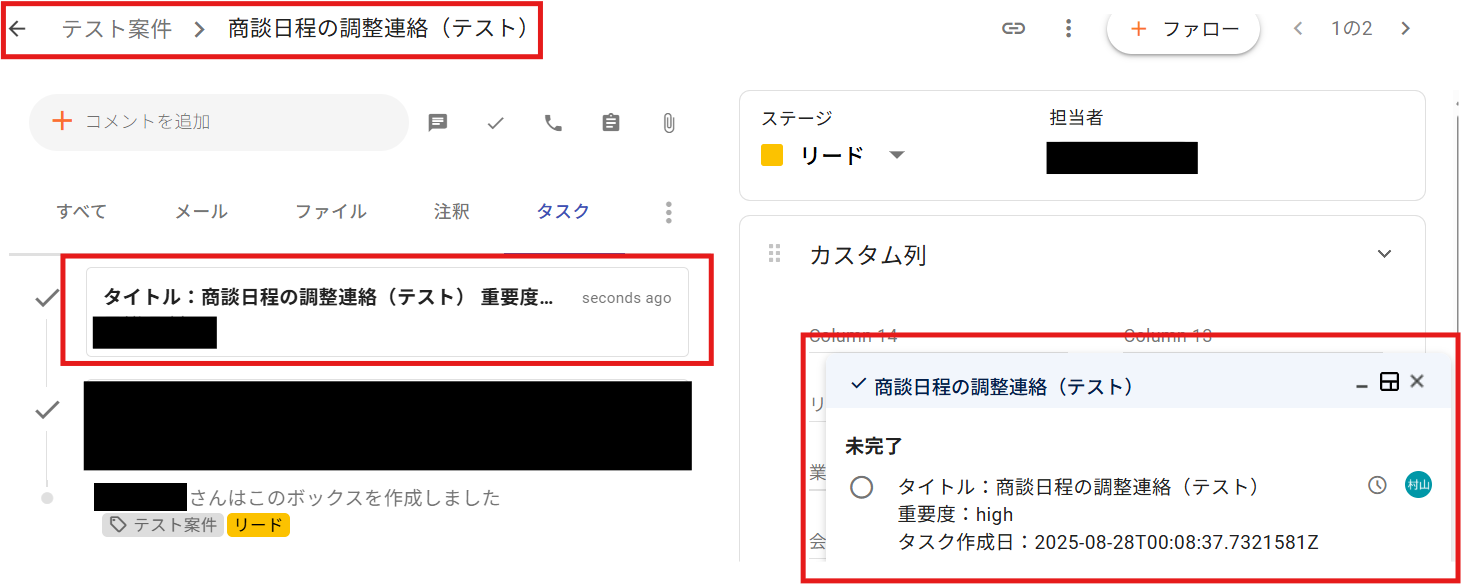
Task: Click the 1の2 pagination text
Action: (1352, 29)
